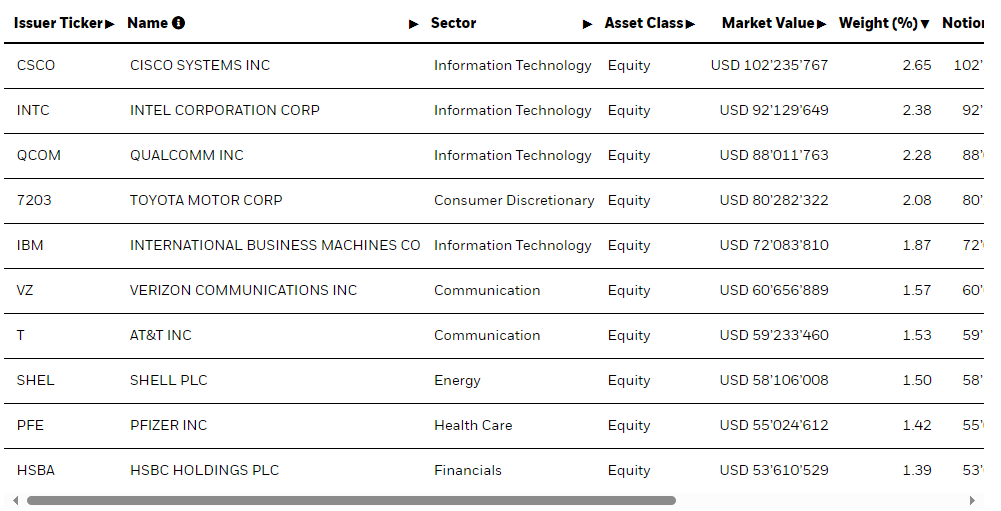Click the info icon beside Name header
1001x511 pixels.
[x=179, y=23]
